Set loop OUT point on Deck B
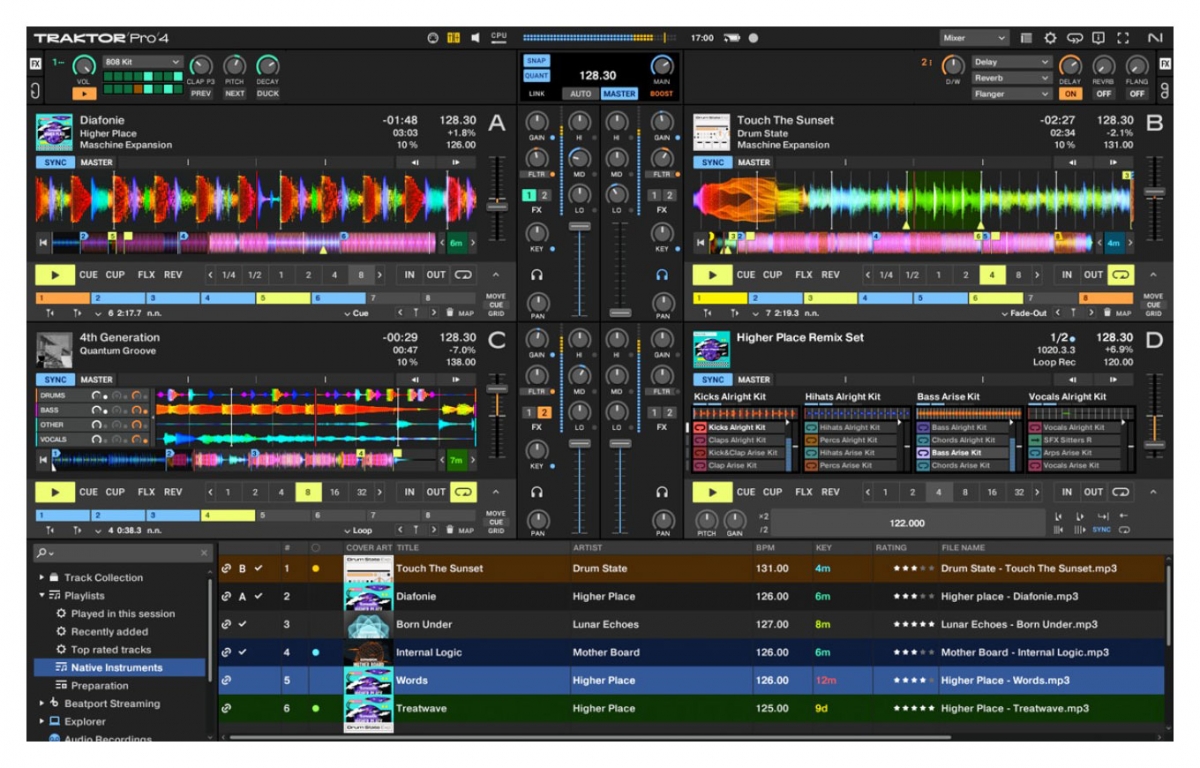The width and height of the screenshot is (1200, 768). coord(1093,275)
